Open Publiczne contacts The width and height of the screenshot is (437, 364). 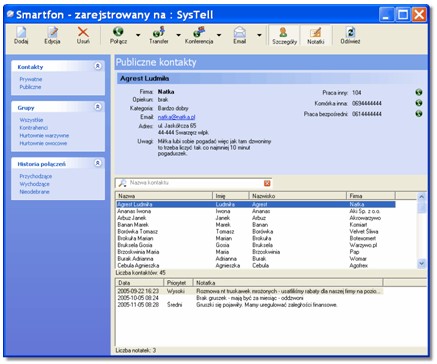(x=30, y=87)
